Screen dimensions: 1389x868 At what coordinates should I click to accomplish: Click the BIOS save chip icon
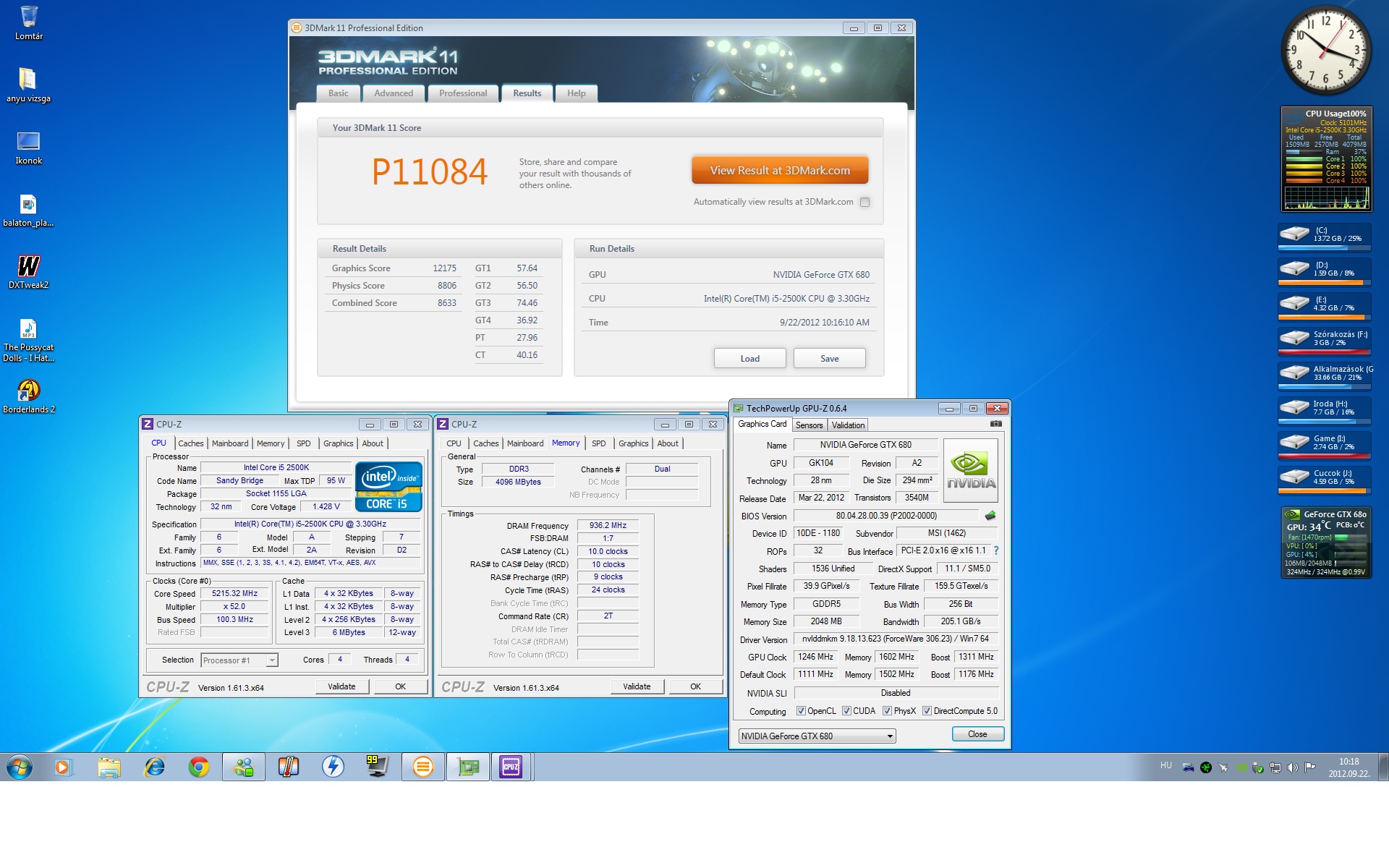[x=990, y=516]
